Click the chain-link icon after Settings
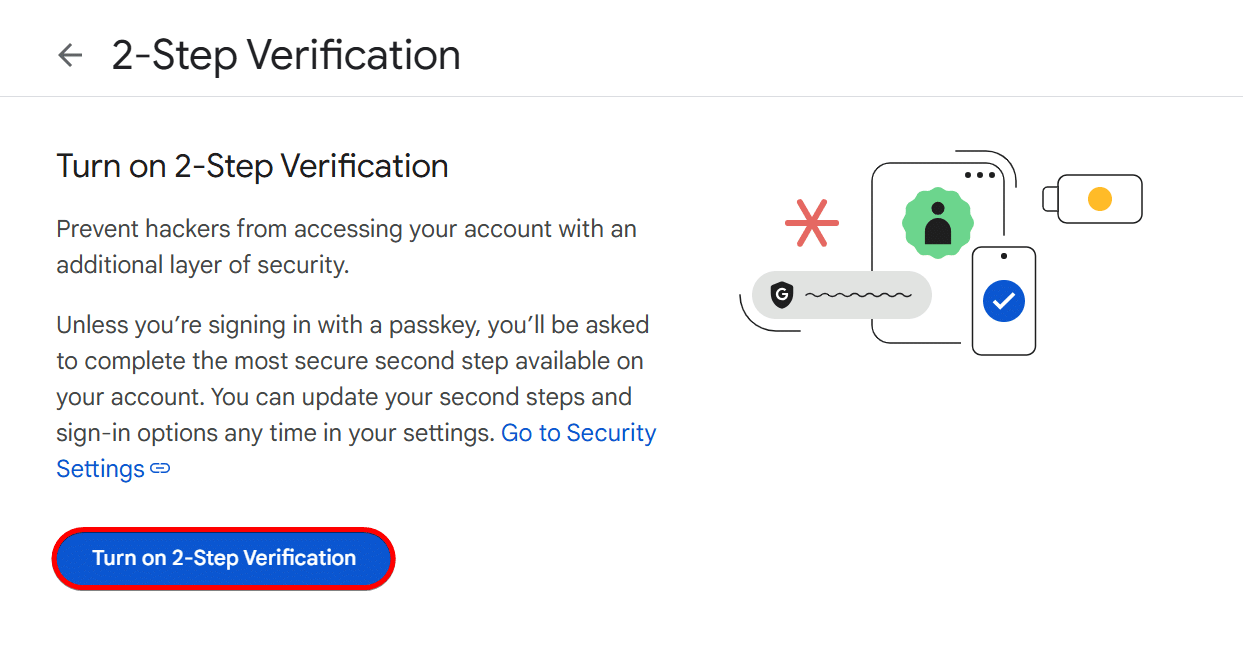Image resolution: width=1243 pixels, height=654 pixels. pyautogui.click(x=160, y=469)
